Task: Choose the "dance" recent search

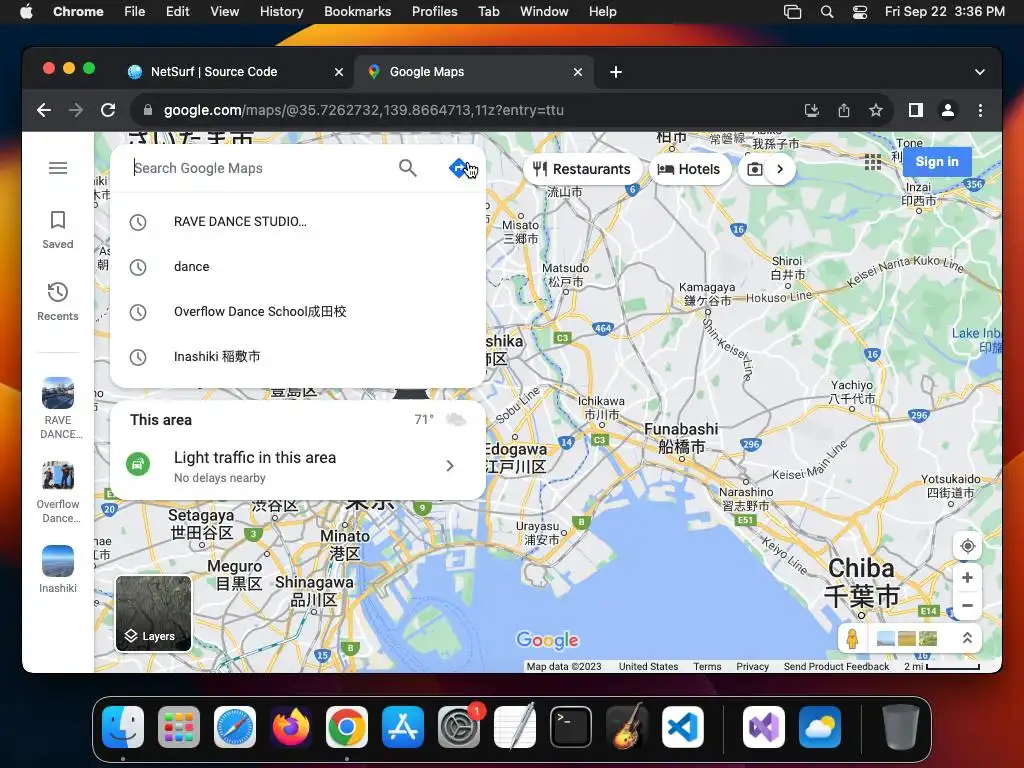Action: coord(298,266)
